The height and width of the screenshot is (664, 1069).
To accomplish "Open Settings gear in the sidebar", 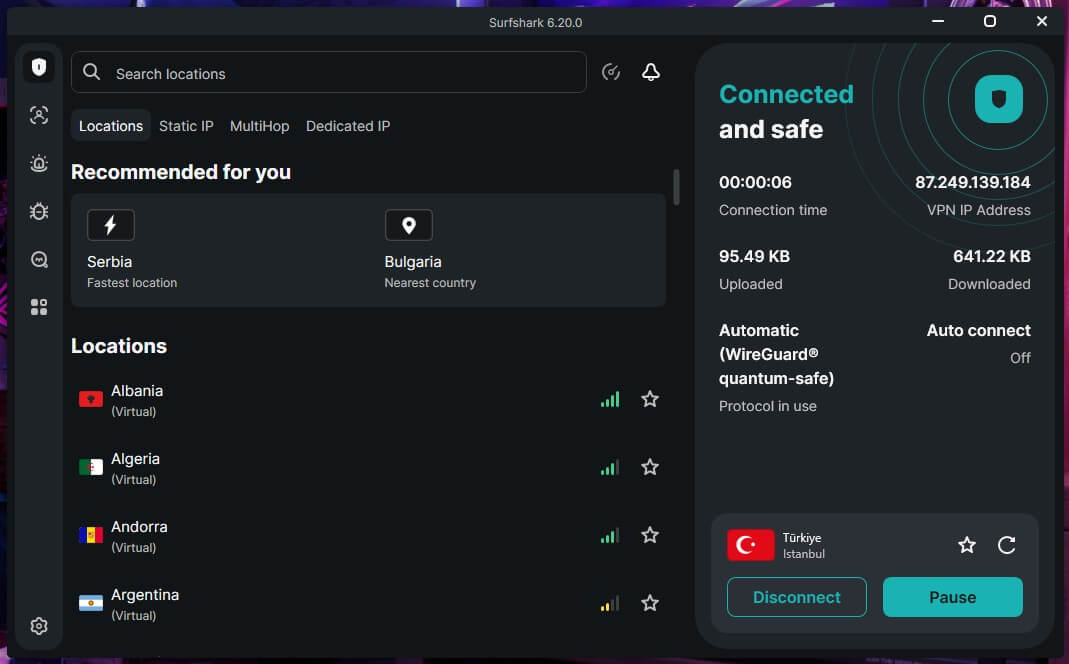I will [x=39, y=626].
